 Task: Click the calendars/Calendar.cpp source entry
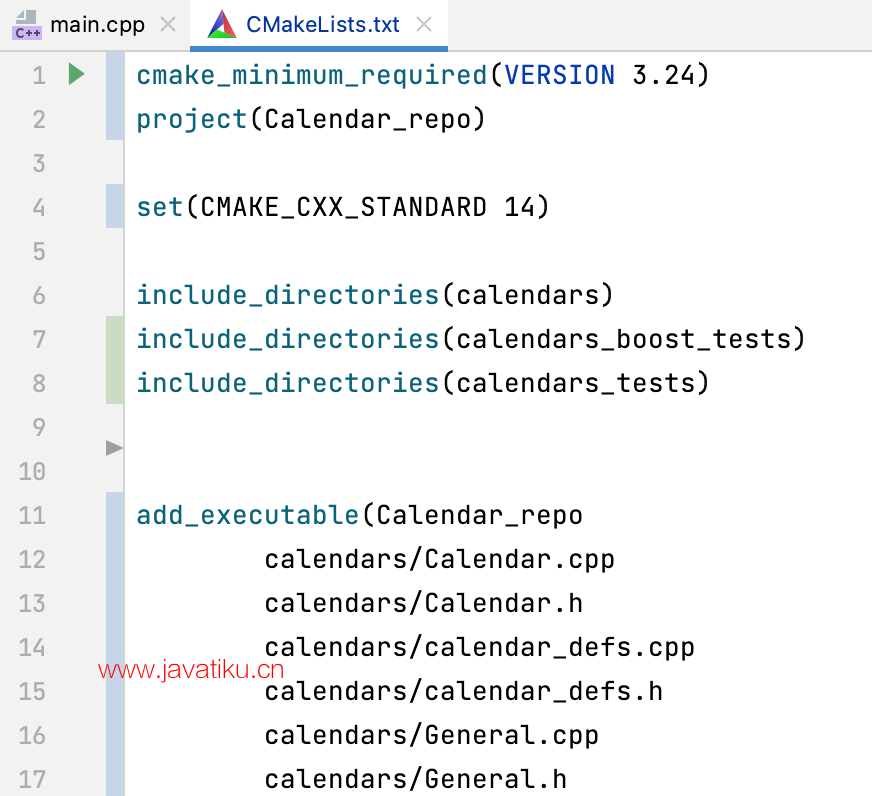[439, 559]
